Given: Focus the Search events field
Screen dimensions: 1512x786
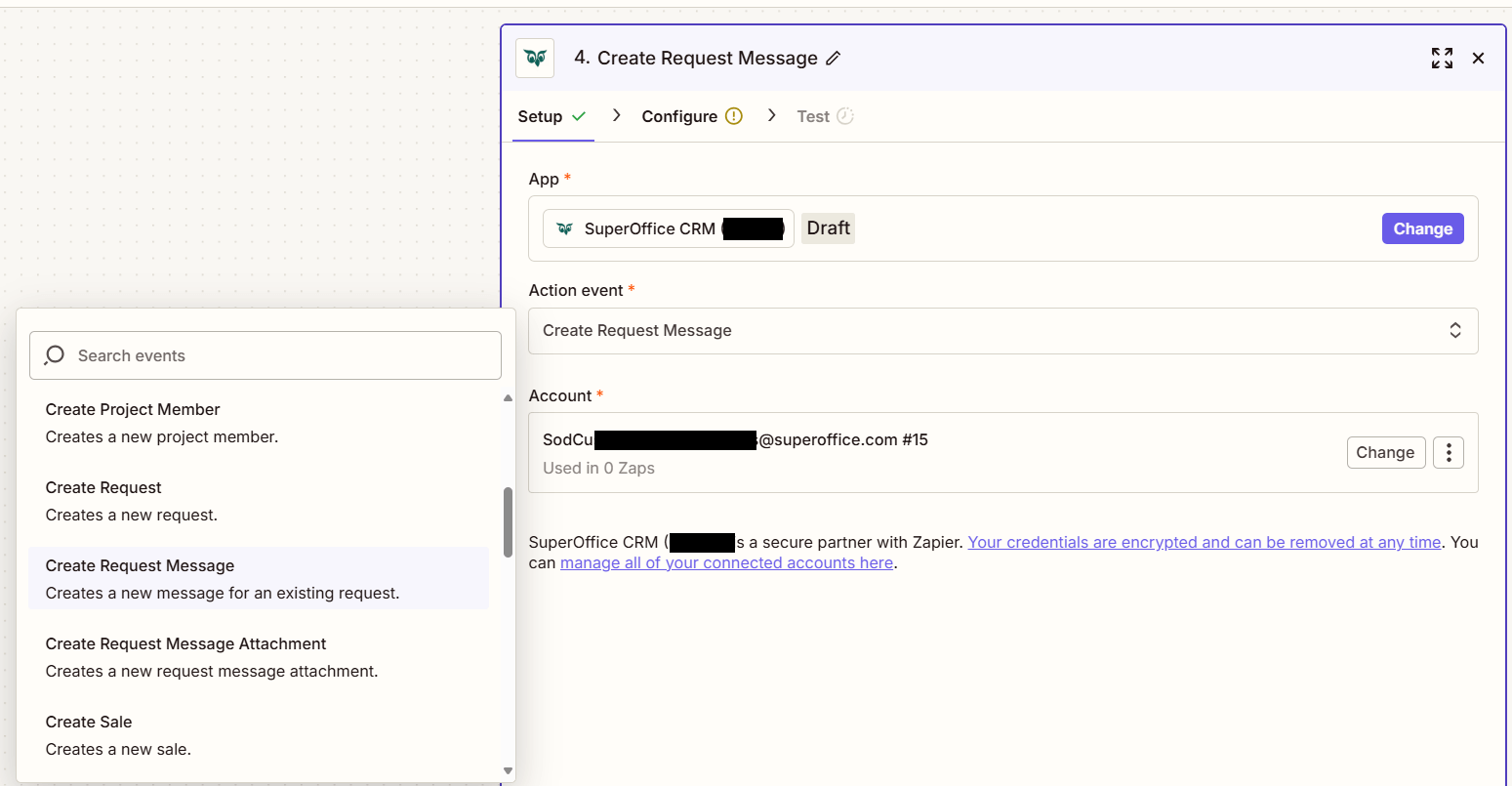Looking at the screenshot, I should (266, 355).
